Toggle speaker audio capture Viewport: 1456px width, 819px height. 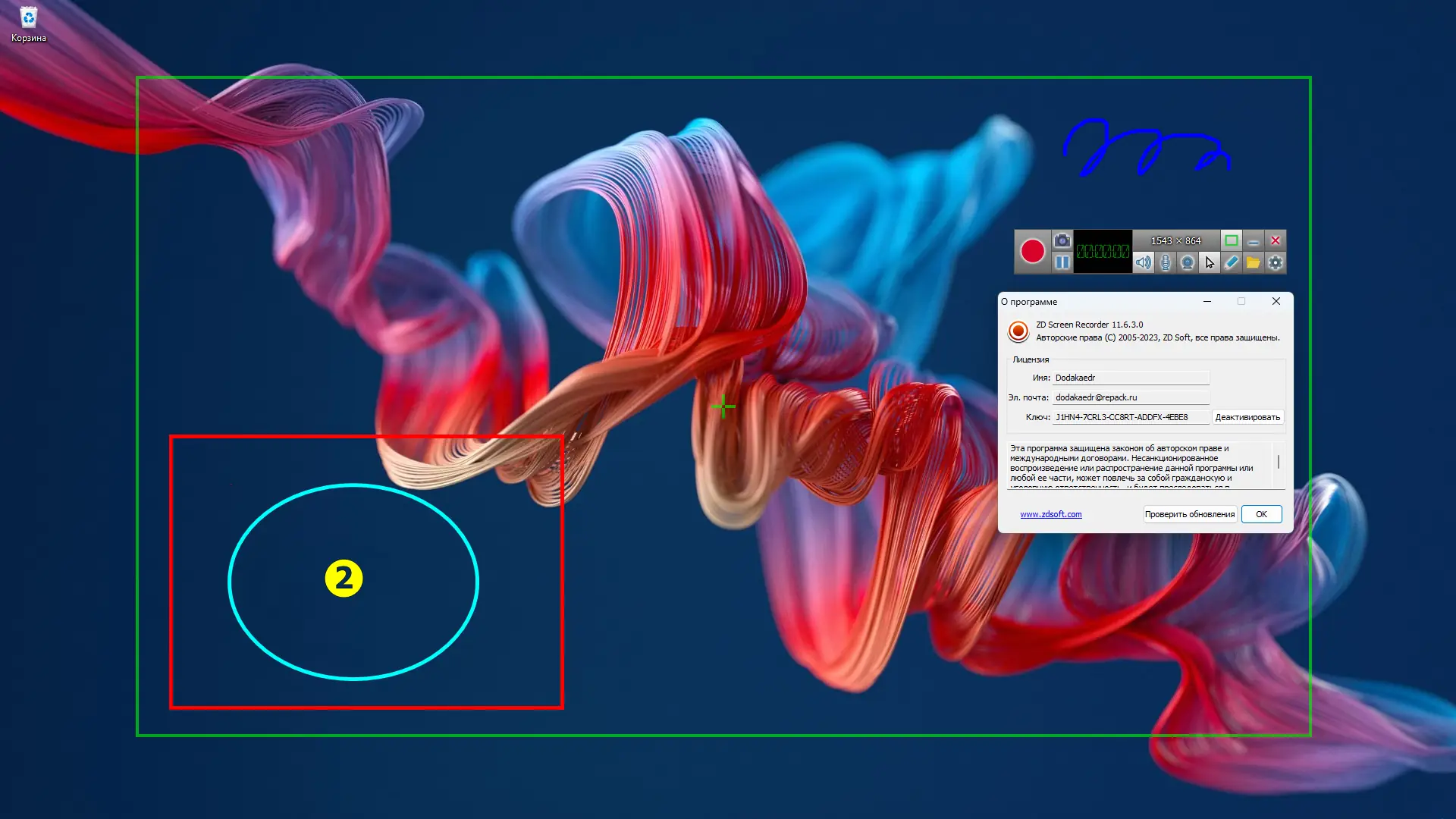tap(1143, 262)
